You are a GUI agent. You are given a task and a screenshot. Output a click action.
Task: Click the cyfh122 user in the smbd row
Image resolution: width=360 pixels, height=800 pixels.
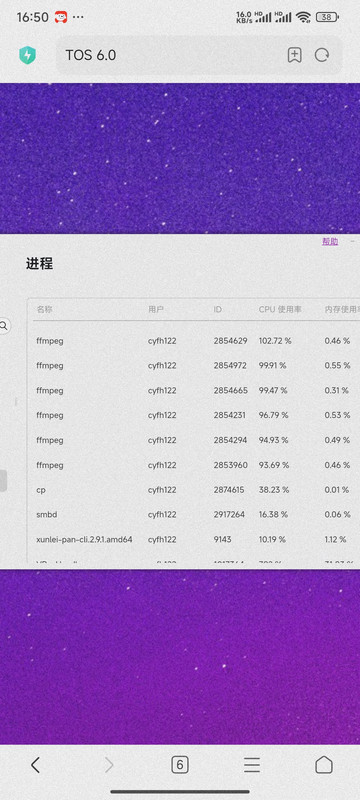tap(162, 514)
